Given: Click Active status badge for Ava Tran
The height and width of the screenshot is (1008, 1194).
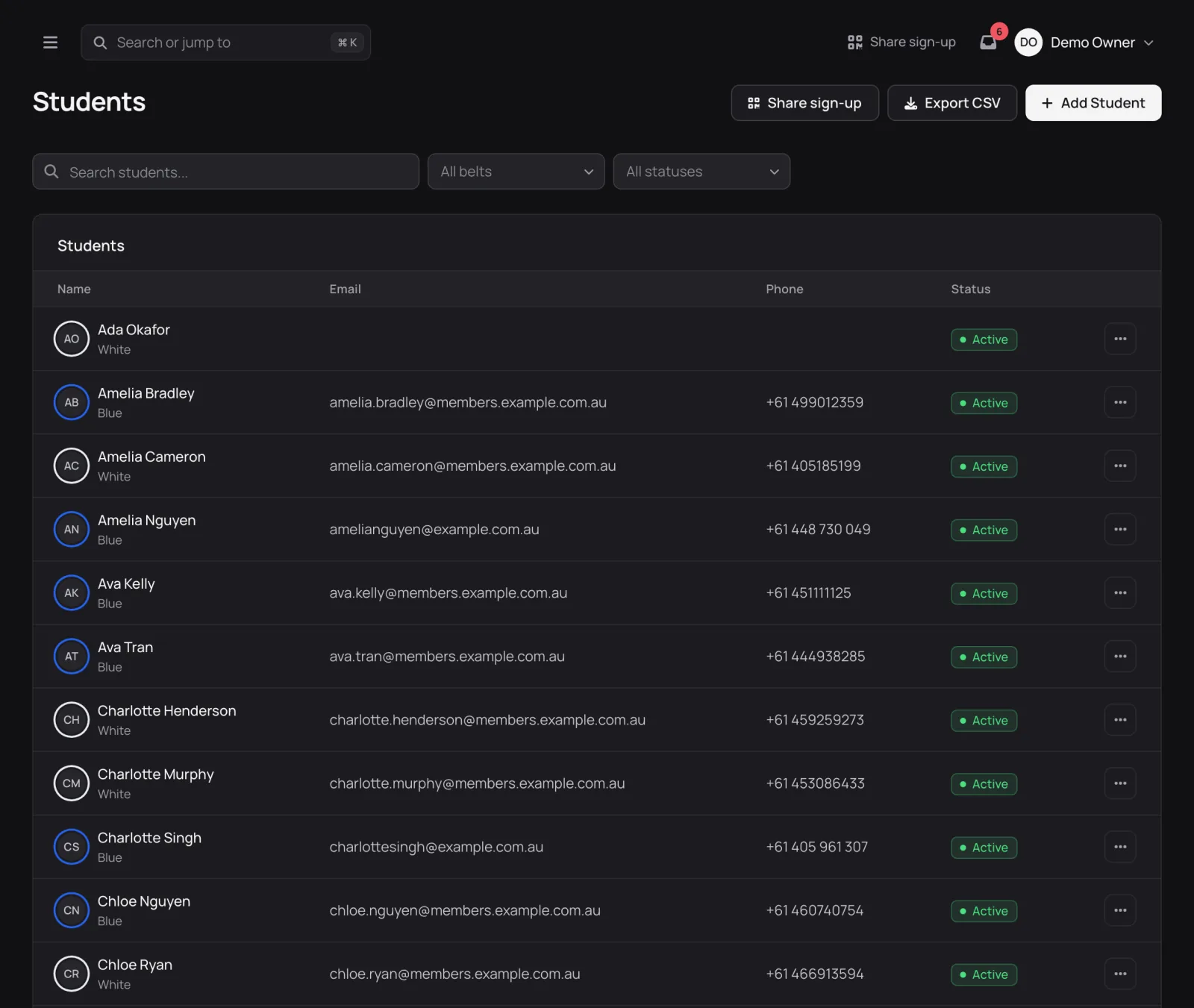Looking at the screenshot, I should 984,657.
